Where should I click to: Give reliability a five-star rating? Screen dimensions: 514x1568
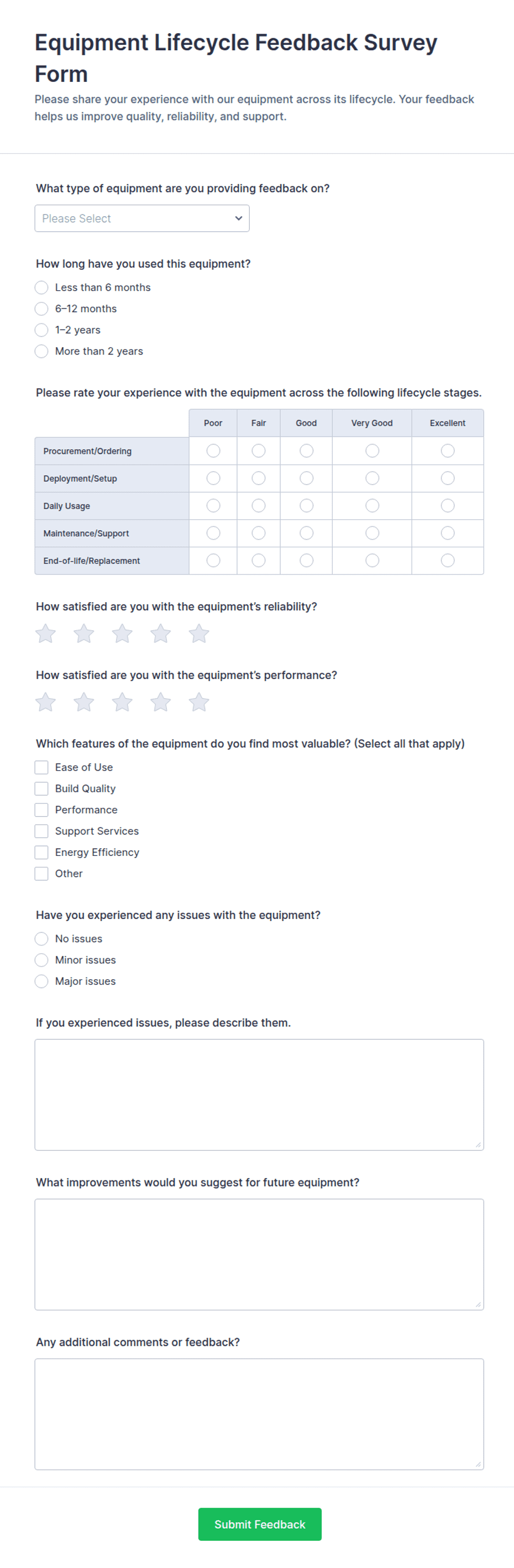pos(199,634)
